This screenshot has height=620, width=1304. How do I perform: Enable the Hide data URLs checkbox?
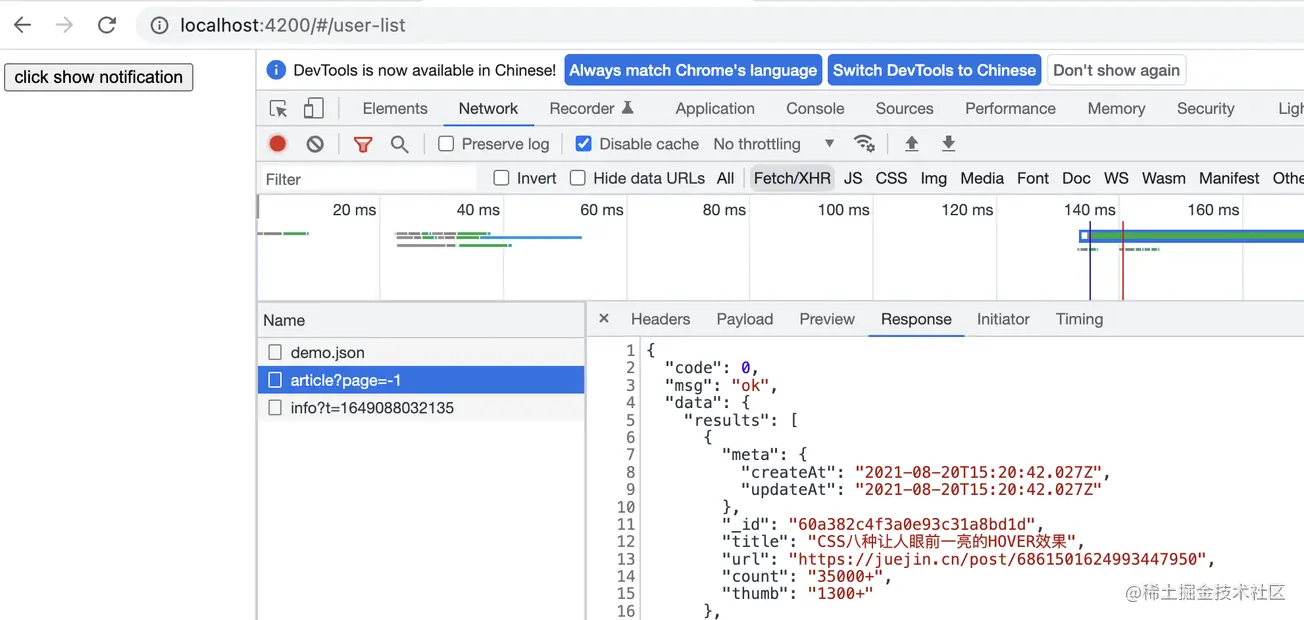pyautogui.click(x=578, y=178)
